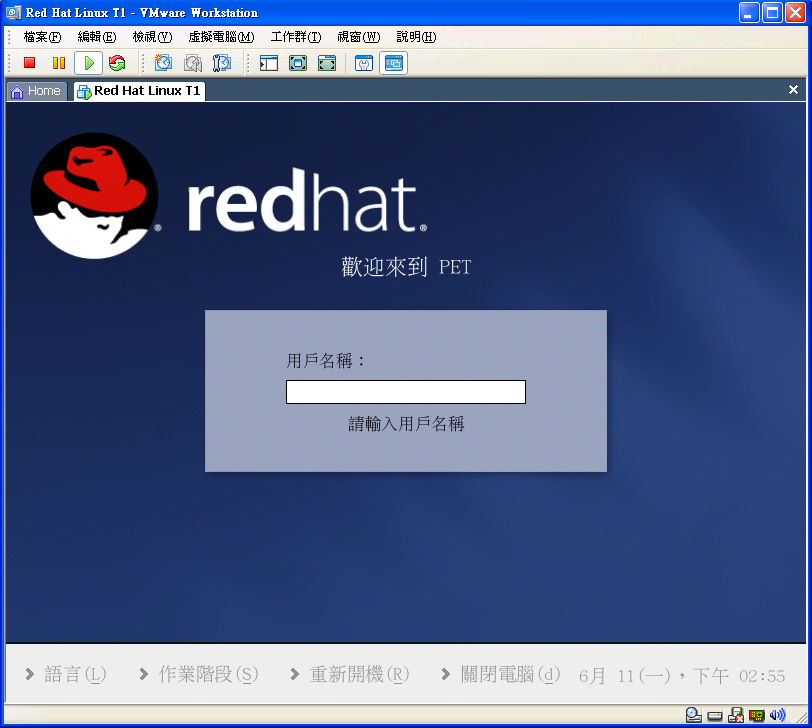
Task: Expand the 作業階段(S) session option
Action: point(198,674)
